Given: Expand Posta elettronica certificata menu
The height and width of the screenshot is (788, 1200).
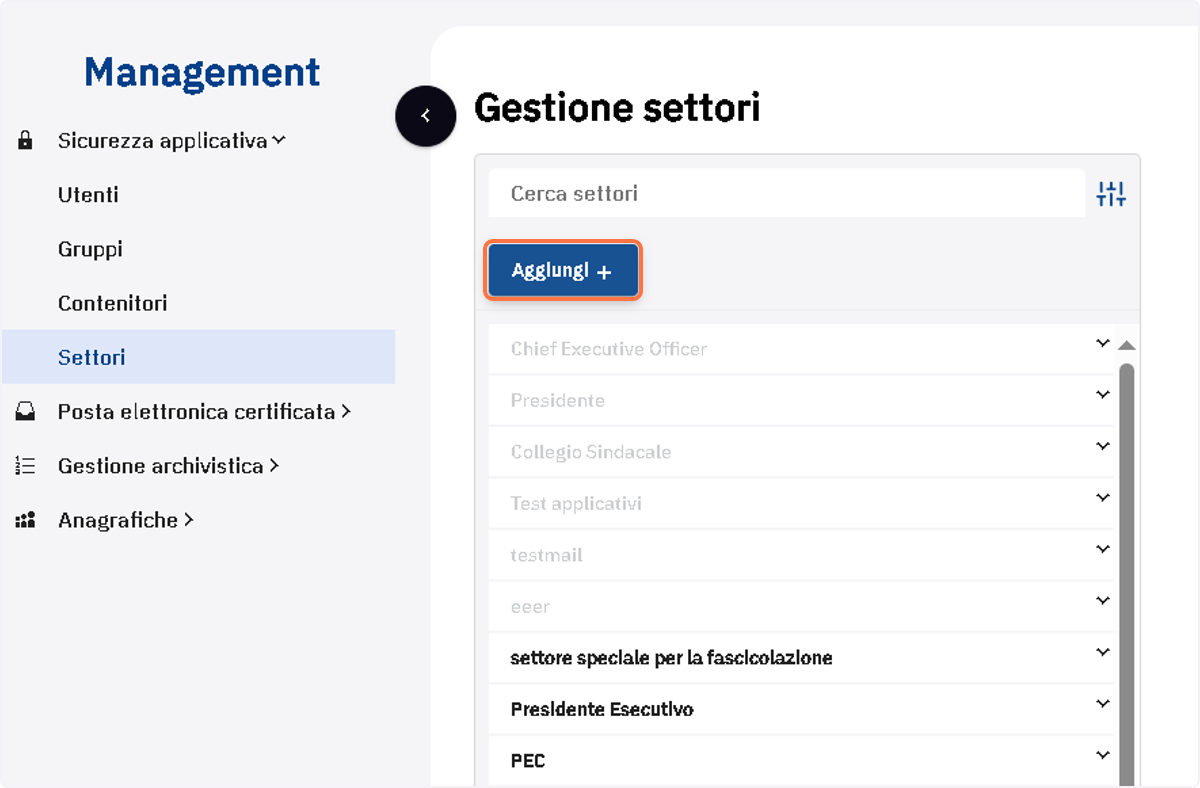Looking at the screenshot, I should (204, 411).
